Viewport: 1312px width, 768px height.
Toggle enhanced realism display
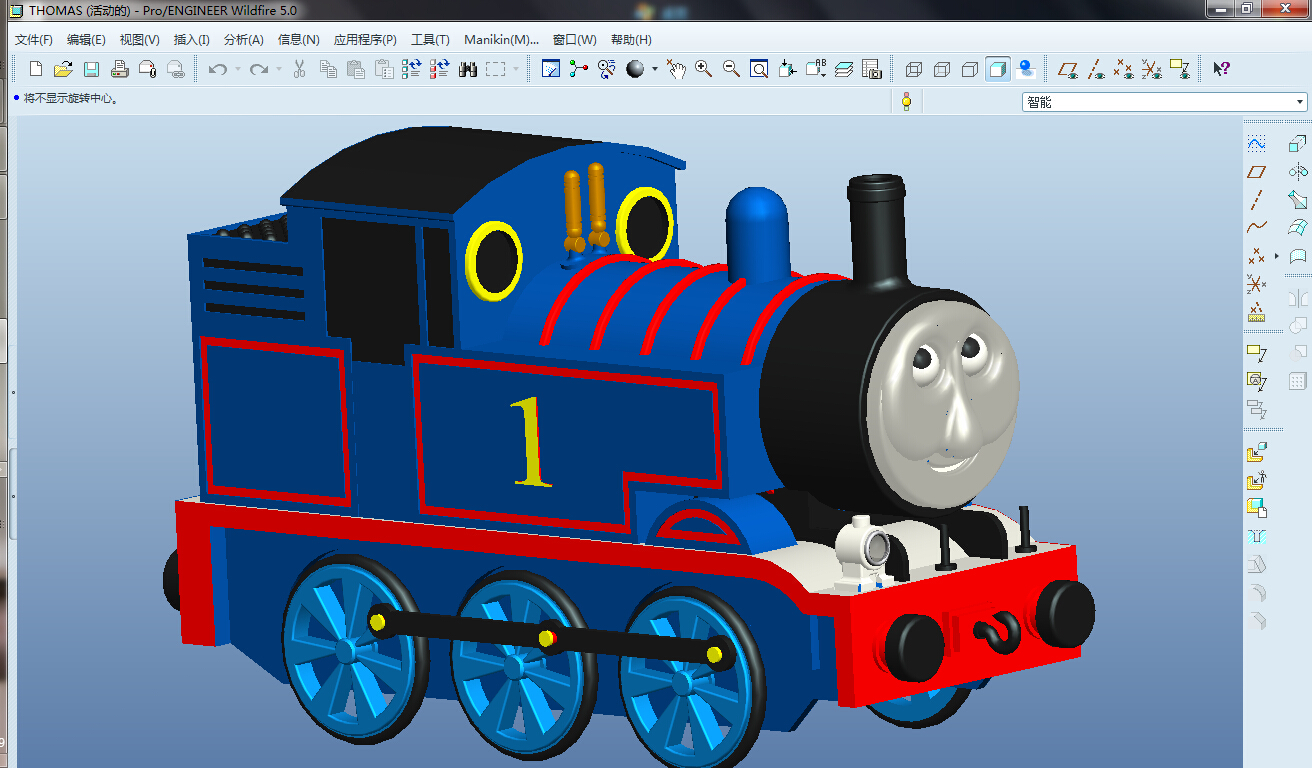(x=1025, y=69)
